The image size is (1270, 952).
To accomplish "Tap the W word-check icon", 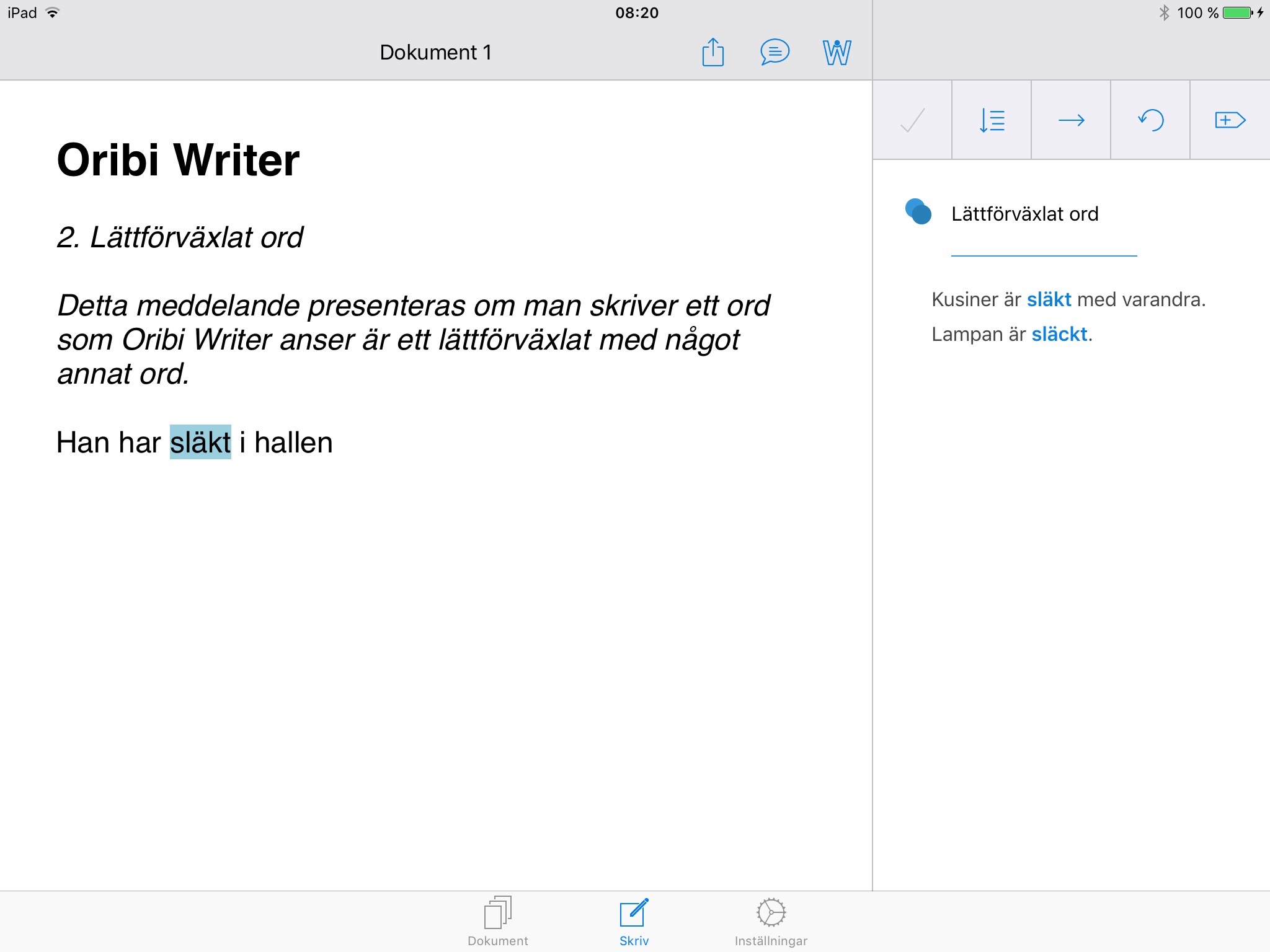I will pos(837,52).
